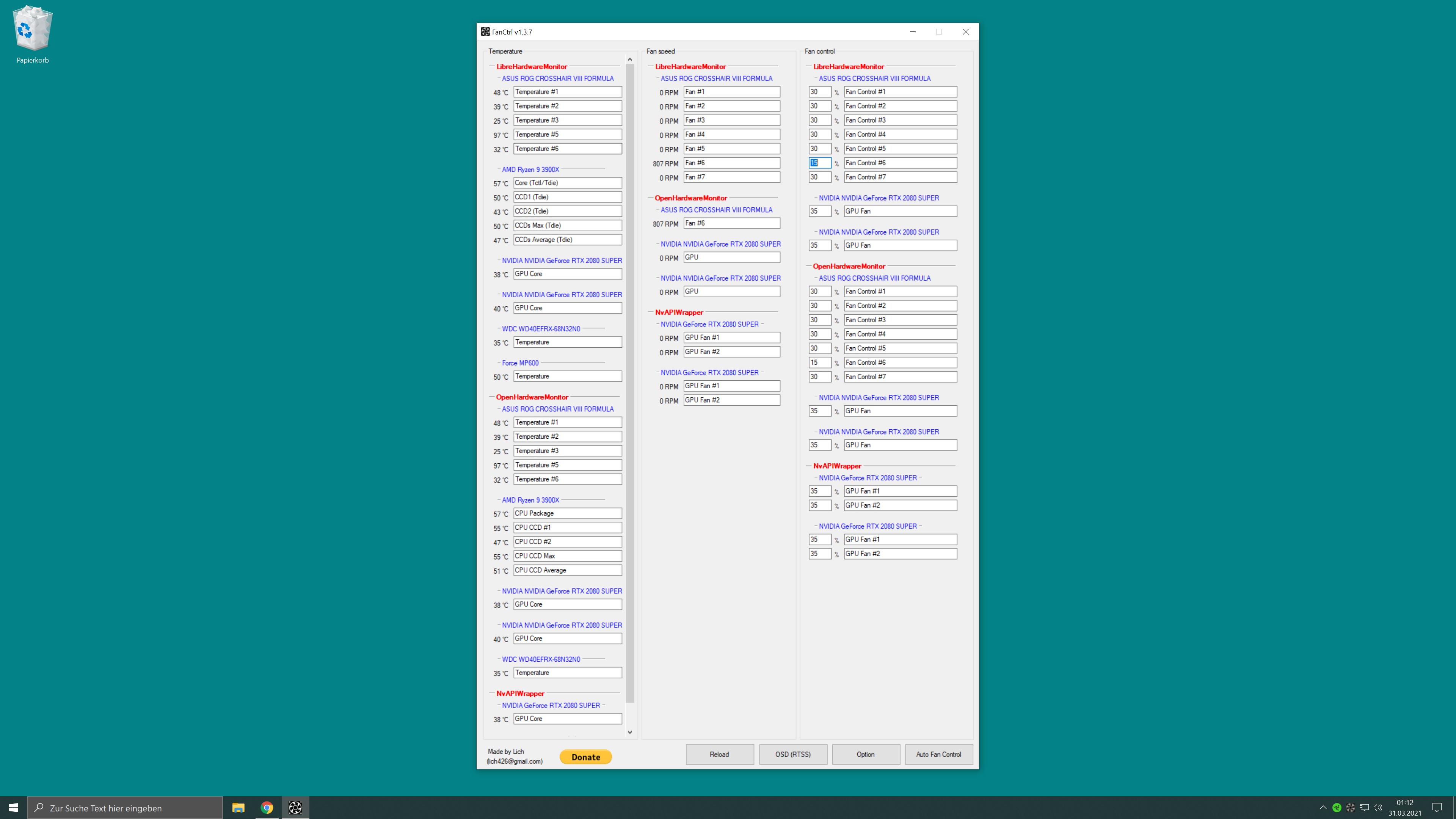The height and width of the screenshot is (819, 1456).
Task: Open Auto Fan Control window
Action: pyautogui.click(x=938, y=755)
